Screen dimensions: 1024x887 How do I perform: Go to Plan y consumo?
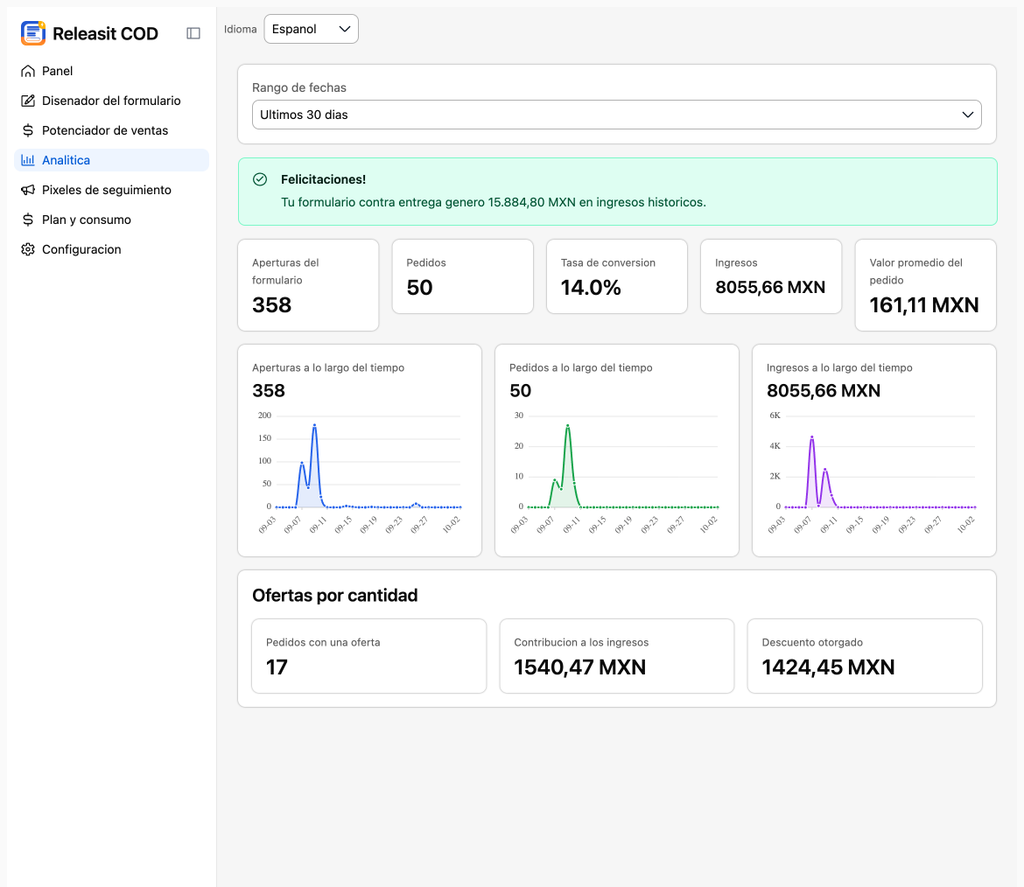tap(111, 219)
